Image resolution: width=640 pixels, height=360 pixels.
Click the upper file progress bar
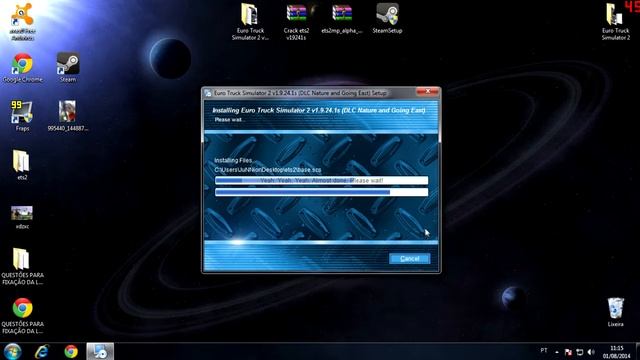pyautogui.click(x=322, y=180)
